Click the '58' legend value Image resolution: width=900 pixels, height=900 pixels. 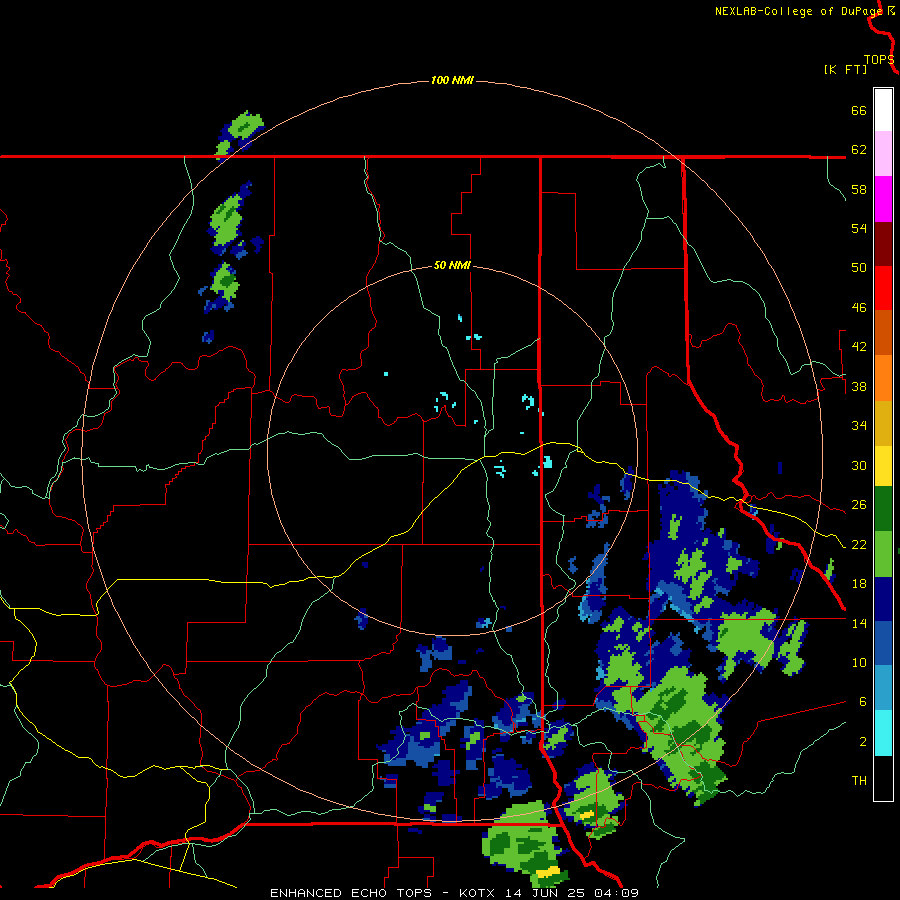pyautogui.click(x=859, y=189)
